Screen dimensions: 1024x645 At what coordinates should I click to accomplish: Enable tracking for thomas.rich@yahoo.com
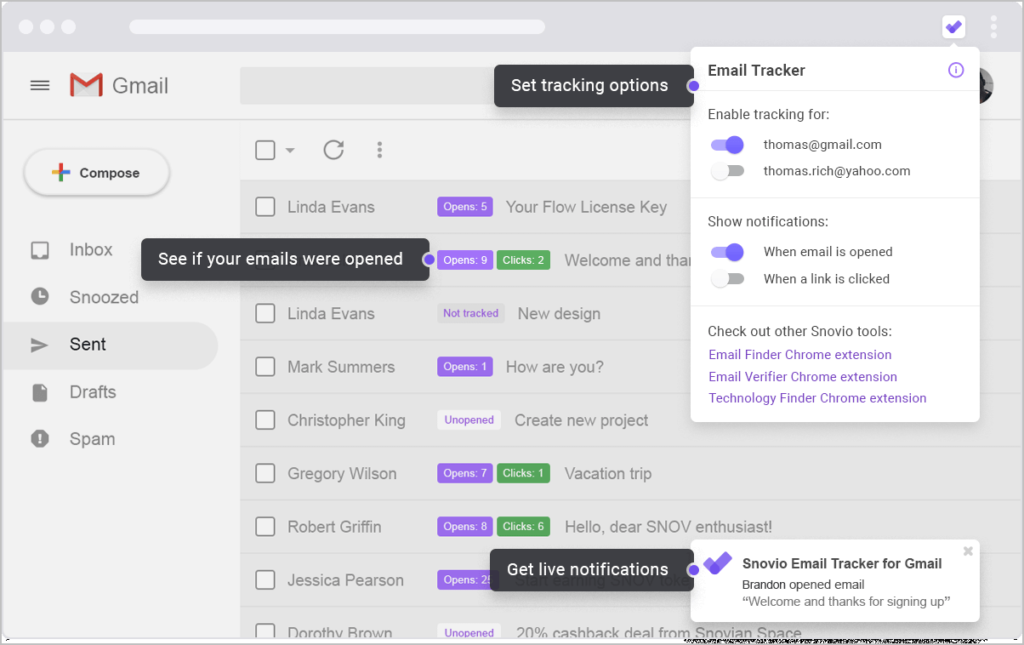[728, 171]
